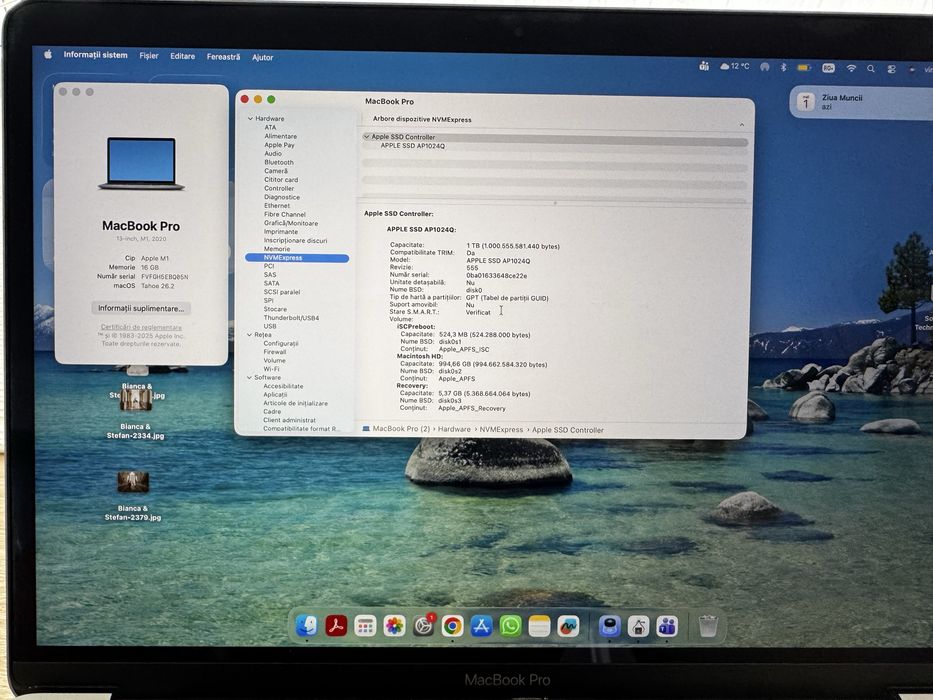
Task: Open the Wi-Fi menu bar icon
Action: pos(851,68)
